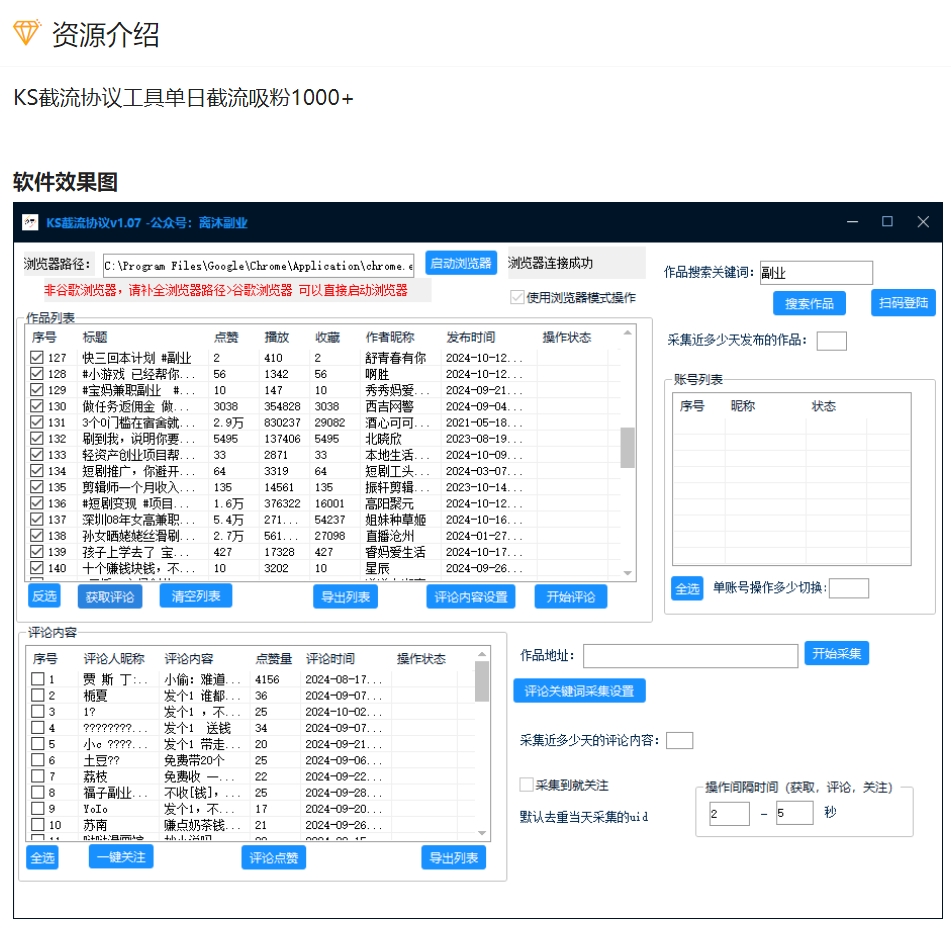Select the comment by YoIo
The height and width of the screenshot is (934, 951).
point(95,808)
